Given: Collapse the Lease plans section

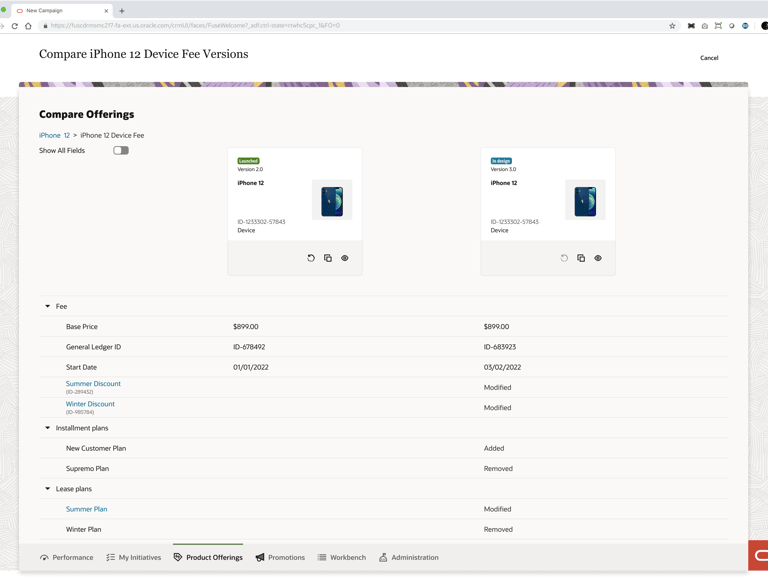Looking at the screenshot, I should 48,488.
